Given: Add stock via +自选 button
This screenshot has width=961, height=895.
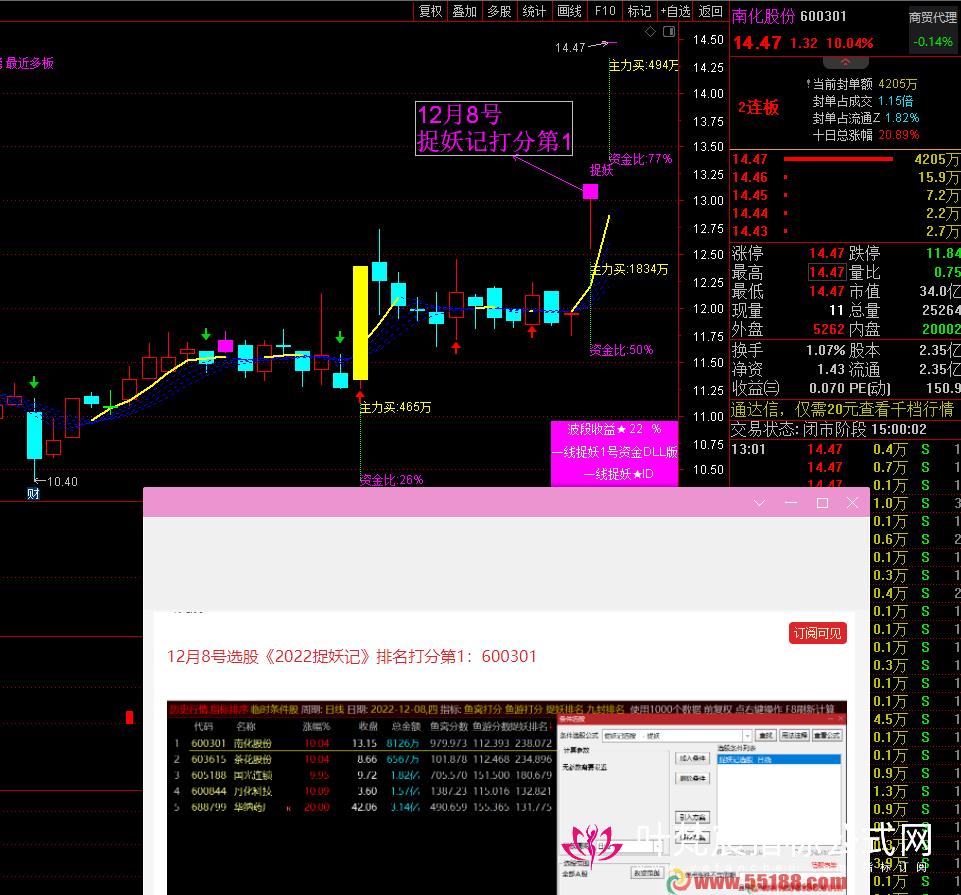Looking at the screenshot, I should [675, 11].
